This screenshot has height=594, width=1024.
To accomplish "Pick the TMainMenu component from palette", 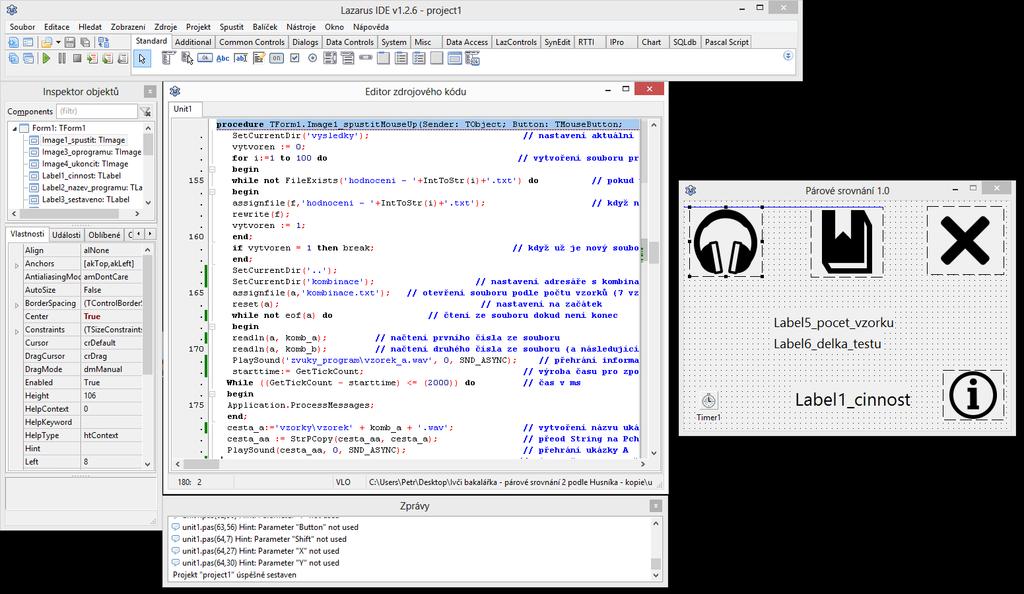I will point(168,58).
